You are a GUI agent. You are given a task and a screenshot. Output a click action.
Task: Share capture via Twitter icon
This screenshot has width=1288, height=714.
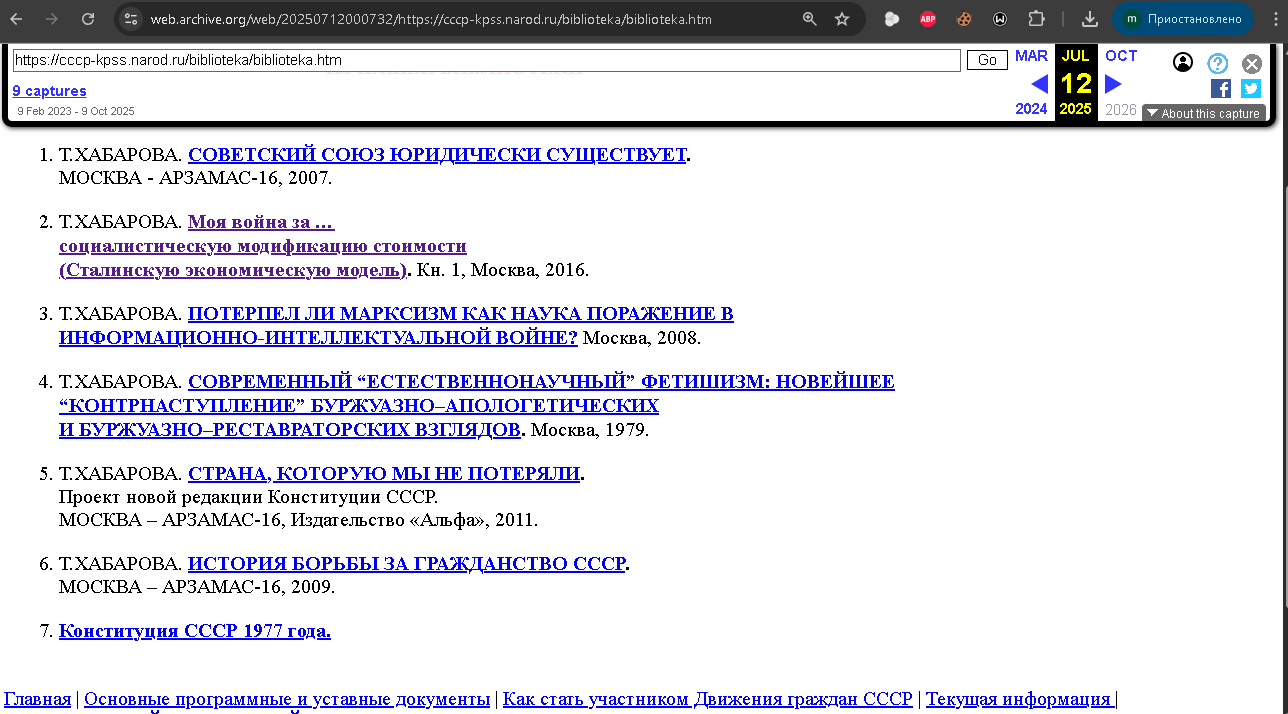click(x=1250, y=88)
